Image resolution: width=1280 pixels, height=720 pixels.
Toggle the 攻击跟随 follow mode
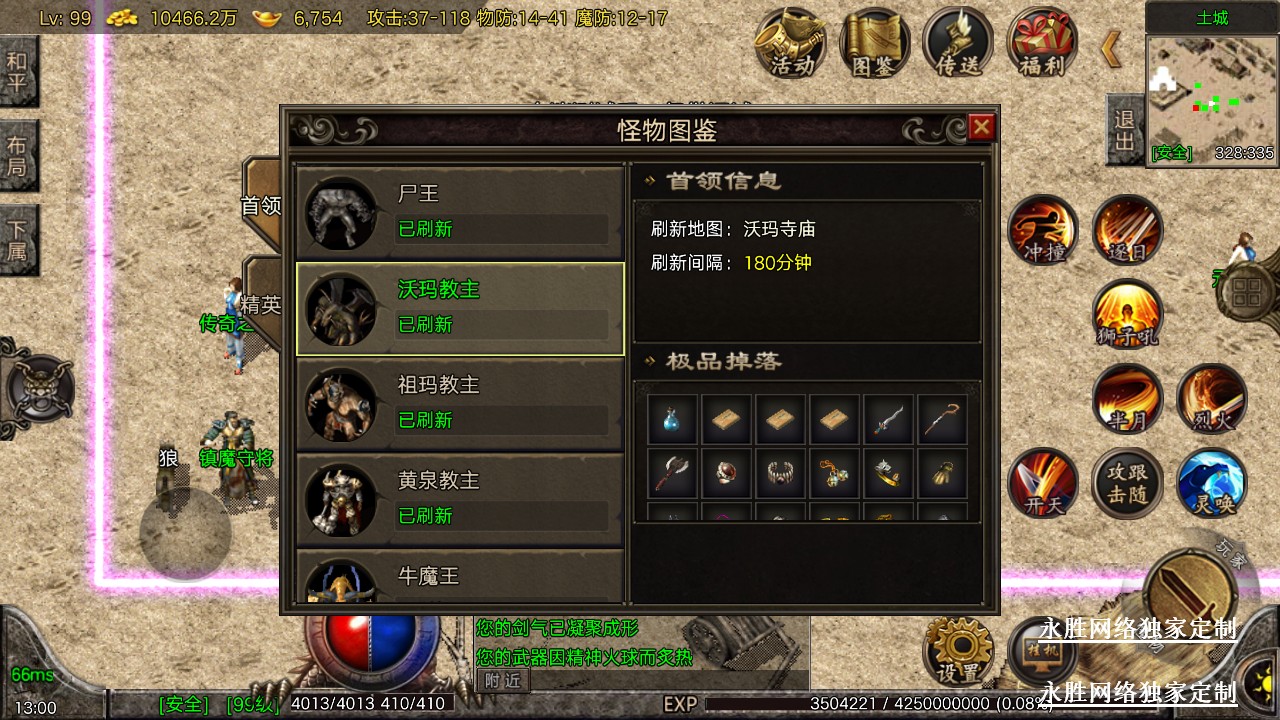[1128, 484]
